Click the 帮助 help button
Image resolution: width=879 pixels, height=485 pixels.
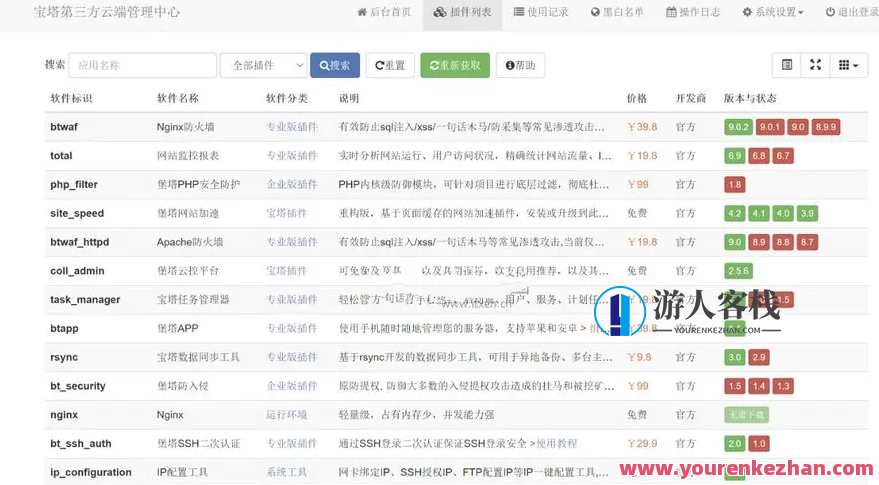click(520, 65)
